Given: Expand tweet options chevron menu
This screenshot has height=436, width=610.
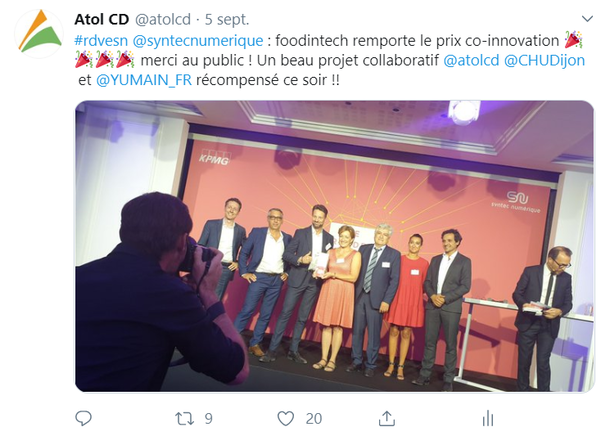Looking at the screenshot, I should (x=587, y=18).
